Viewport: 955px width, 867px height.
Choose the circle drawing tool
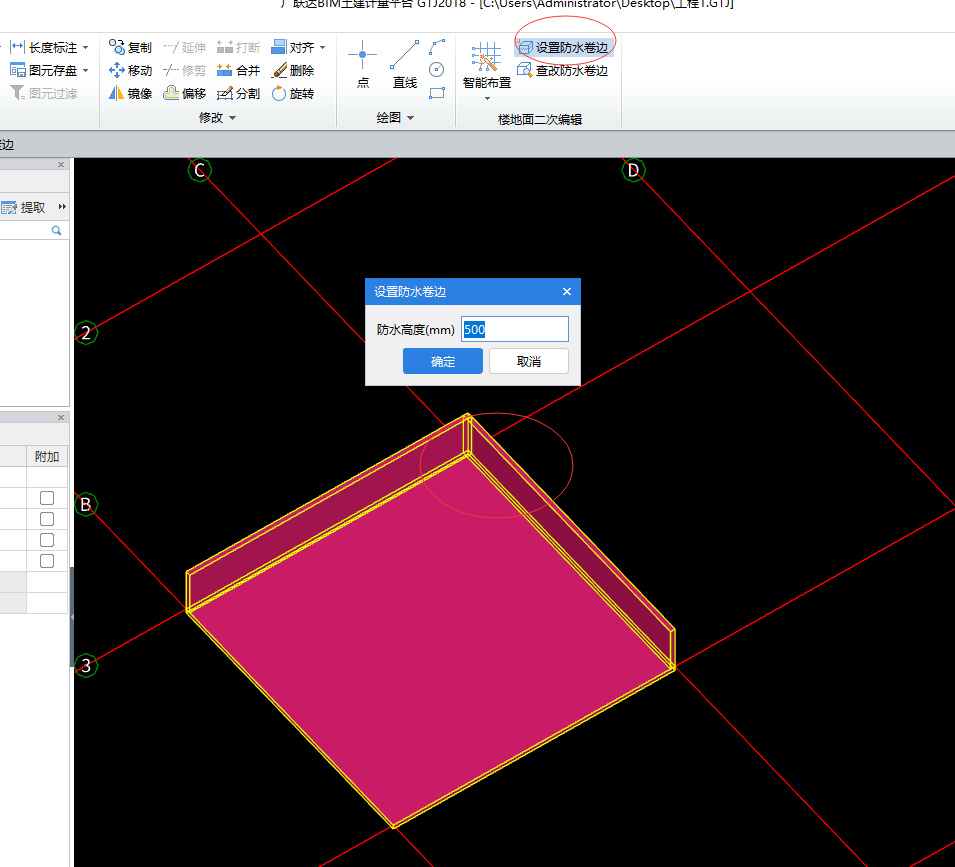pos(437,69)
